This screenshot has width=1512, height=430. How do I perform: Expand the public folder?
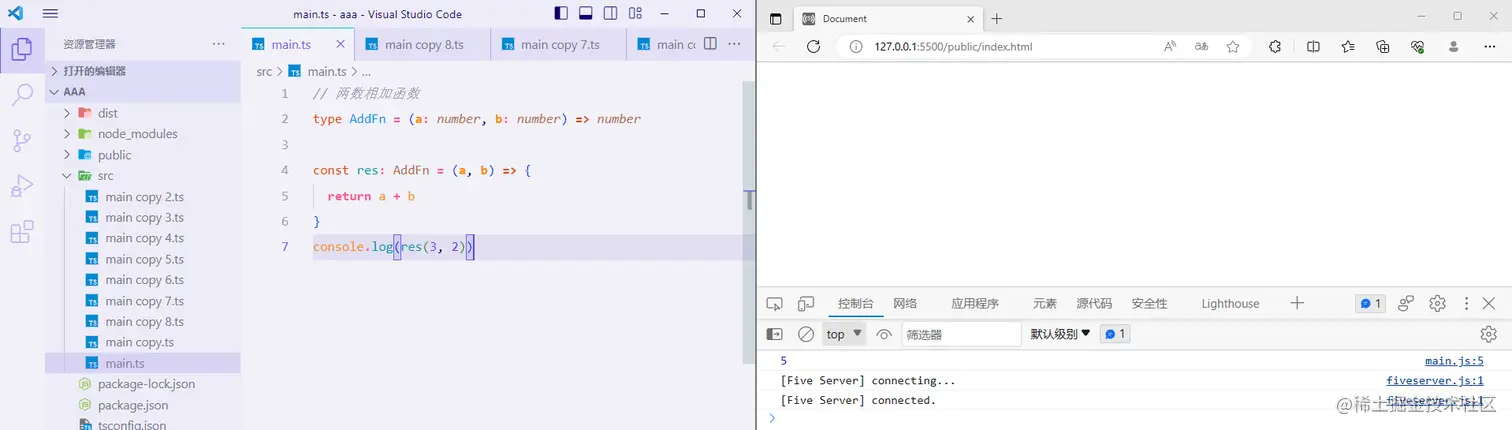tap(142, 155)
